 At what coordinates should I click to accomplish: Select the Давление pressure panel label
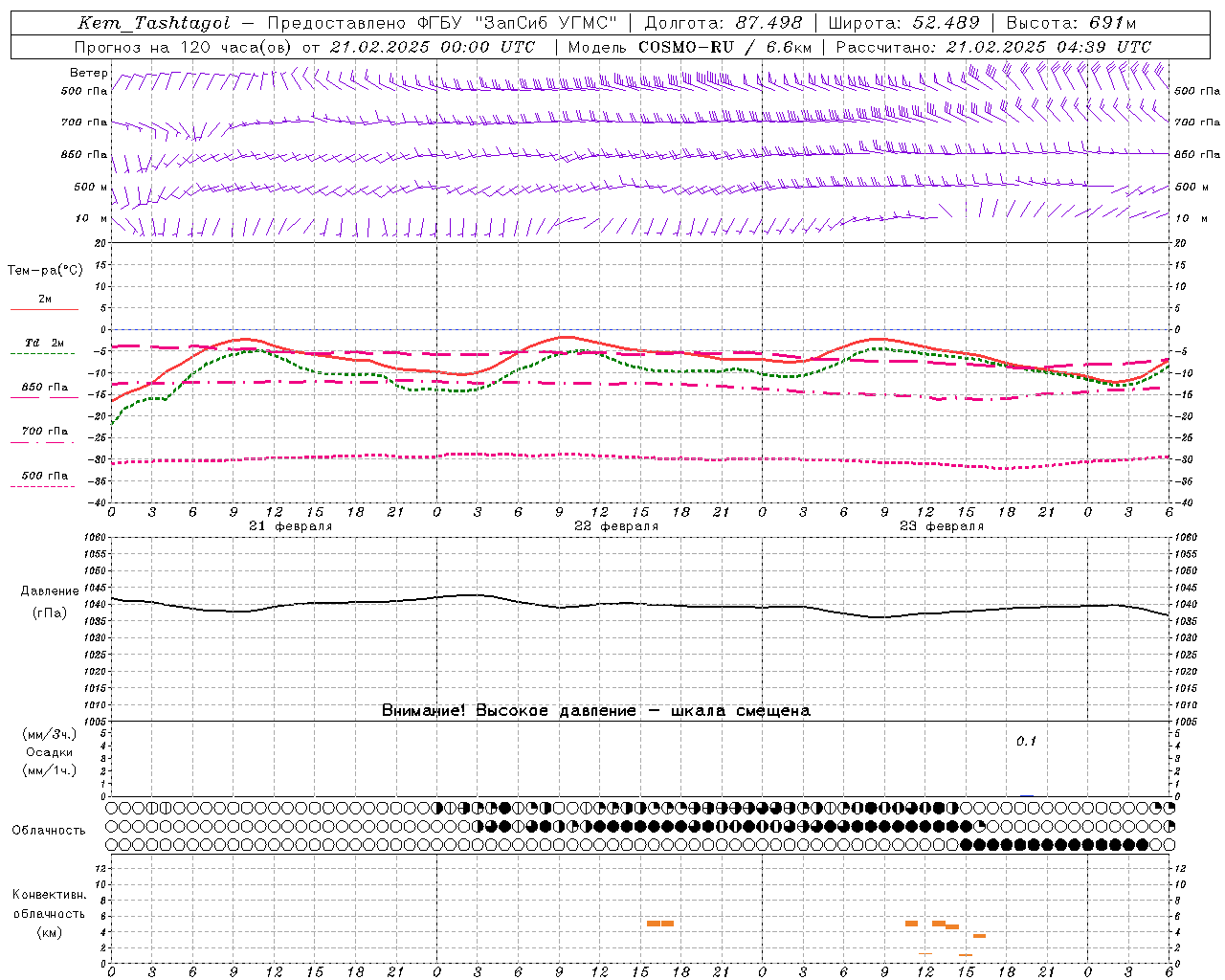pyautogui.click(x=49, y=591)
